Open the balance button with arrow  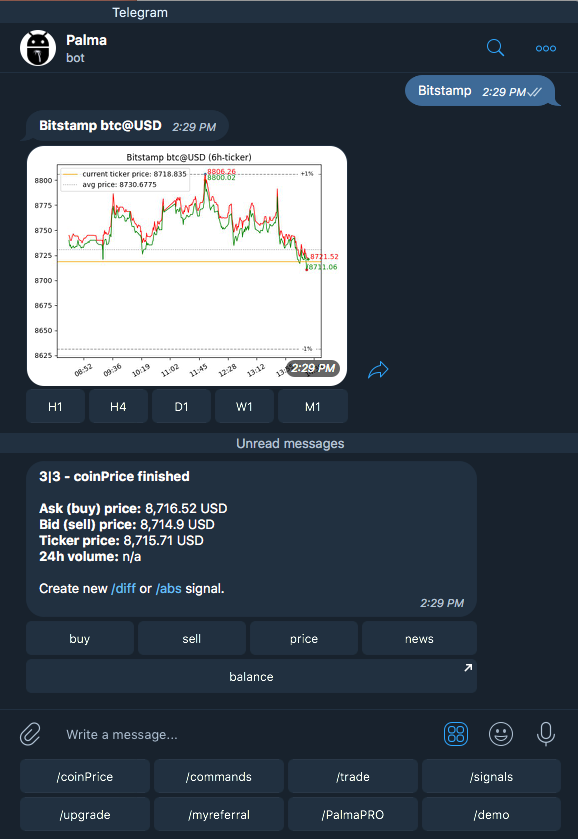coord(252,676)
